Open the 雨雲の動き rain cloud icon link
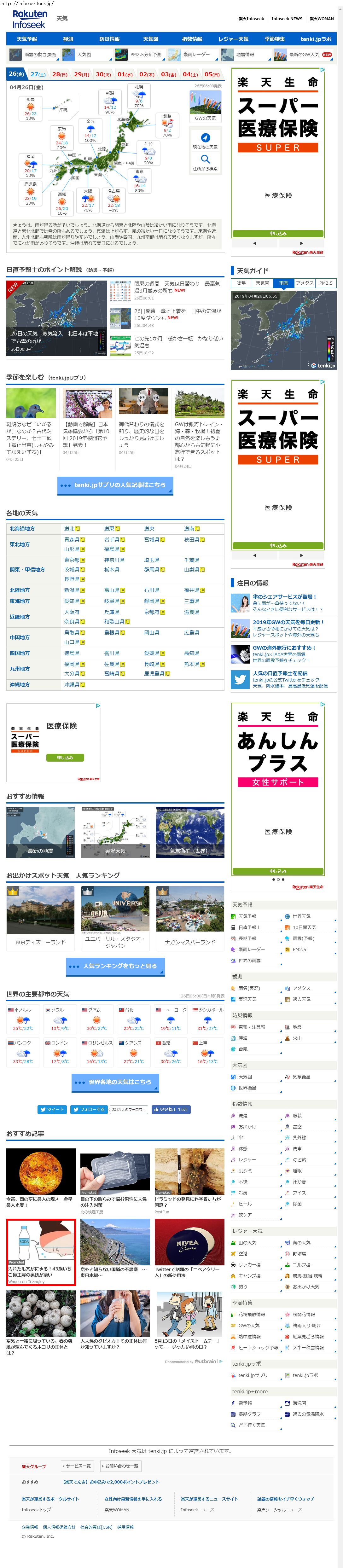343x1568 pixels. point(16,55)
